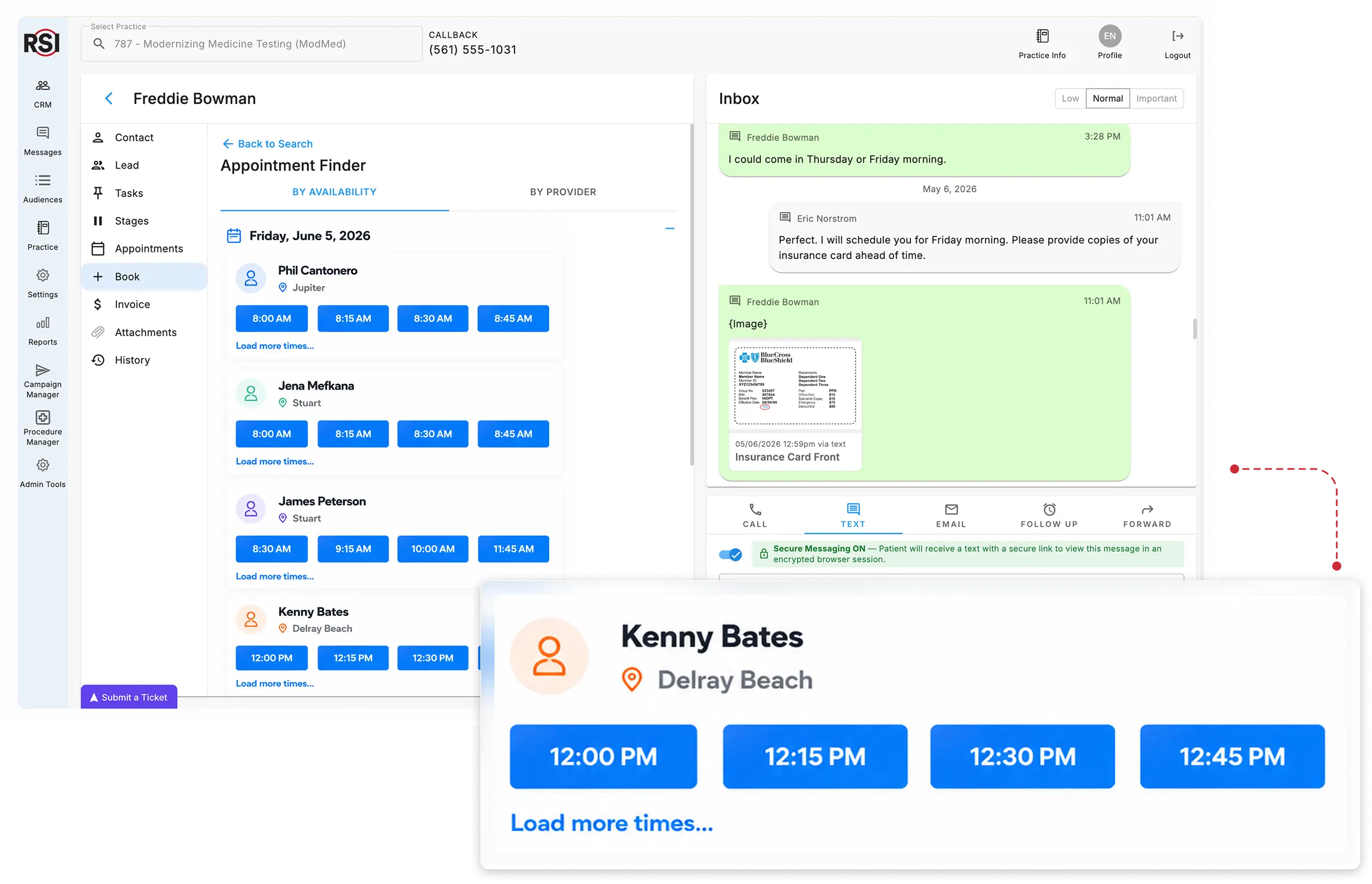Open Reports in the left sidebar
The width and height of the screenshot is (1372, 884).
click(43, 331)
